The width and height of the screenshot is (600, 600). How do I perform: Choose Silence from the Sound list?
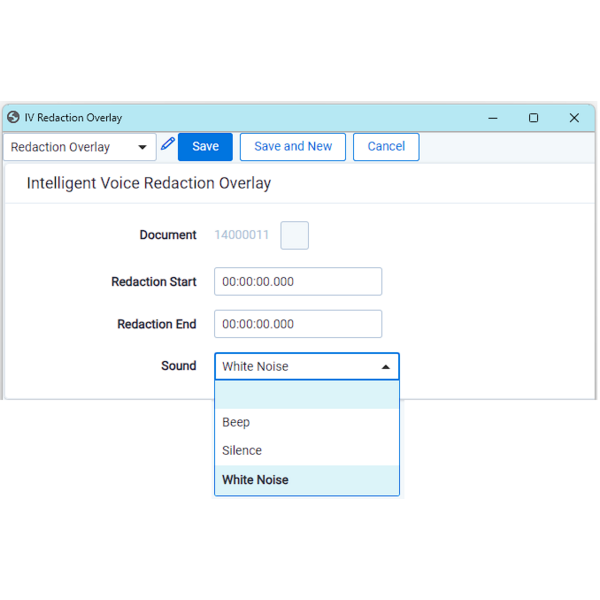tap(242, 451)
